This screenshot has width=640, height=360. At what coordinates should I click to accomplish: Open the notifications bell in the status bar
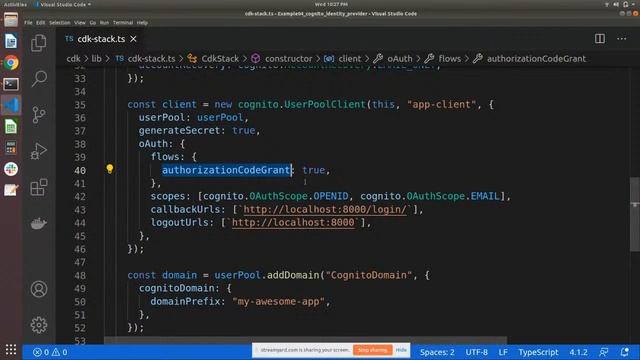(624, 352)
